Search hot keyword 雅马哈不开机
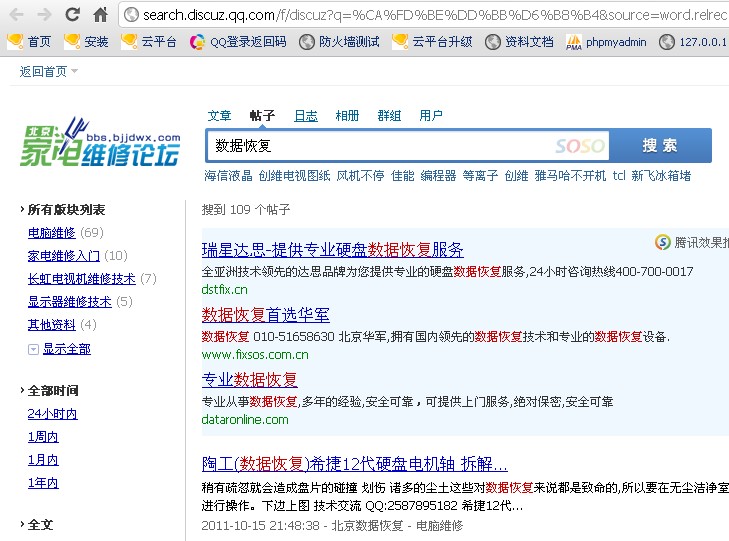 tap(570, 176)
